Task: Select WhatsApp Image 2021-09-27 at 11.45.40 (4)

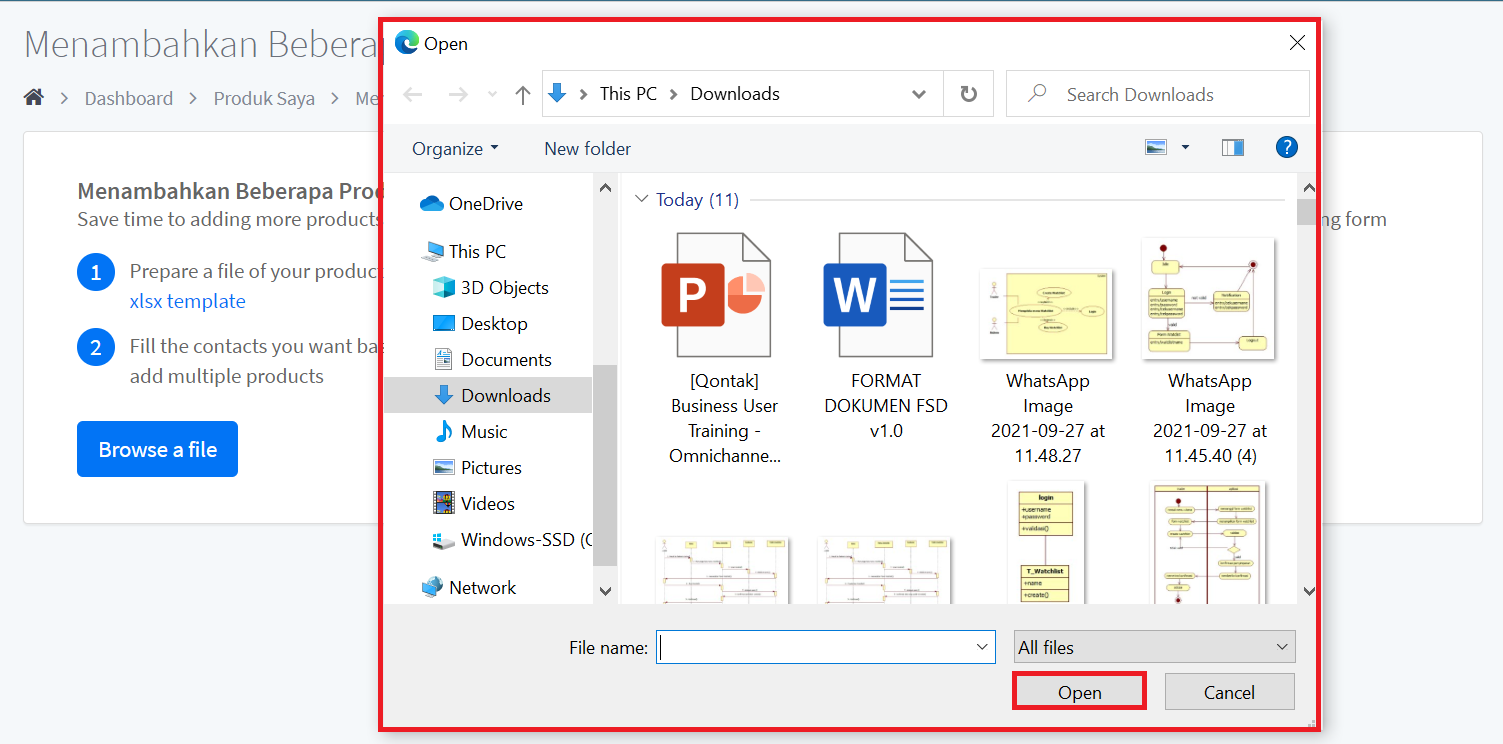Action: 1210,350
